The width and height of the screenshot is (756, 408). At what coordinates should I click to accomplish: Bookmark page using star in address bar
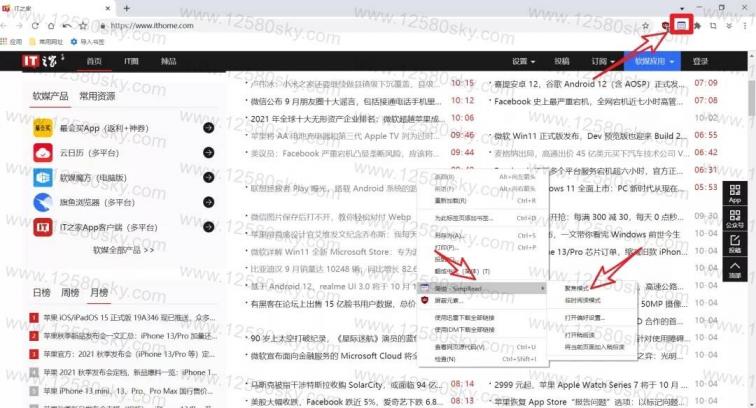(x=646, y=26)
